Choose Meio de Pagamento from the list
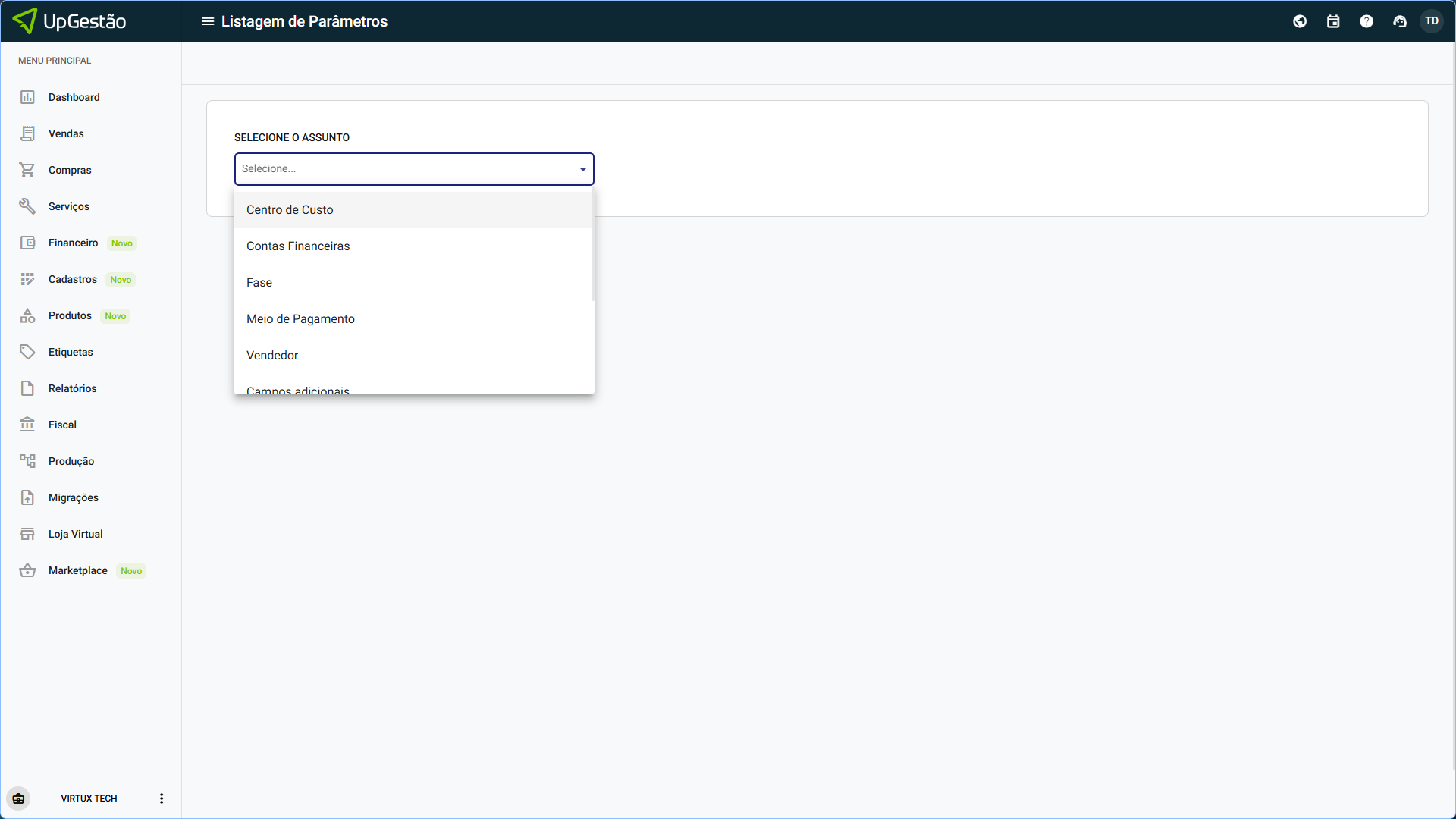Screen dimensions: 1456x819 pyautogui.click(x=300, y=319)
